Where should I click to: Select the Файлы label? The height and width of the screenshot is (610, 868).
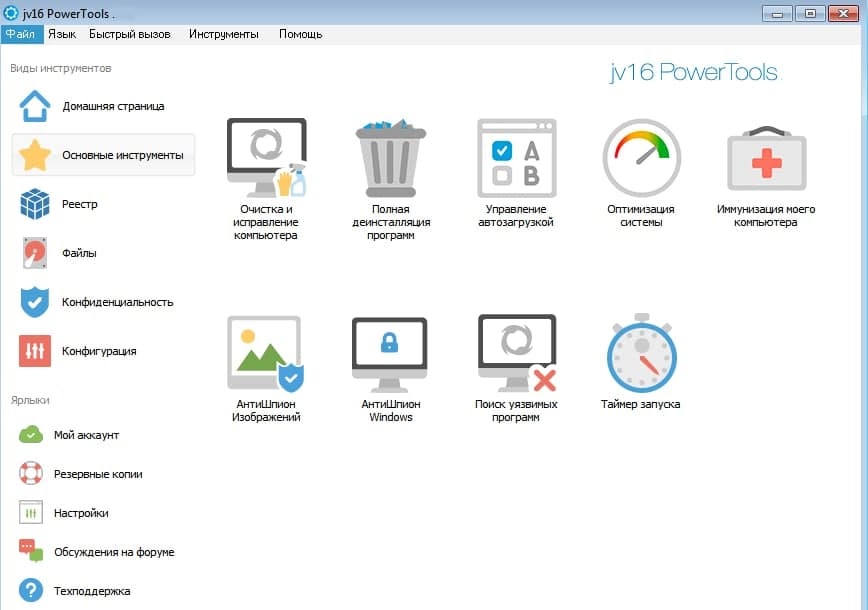(79, 254)
